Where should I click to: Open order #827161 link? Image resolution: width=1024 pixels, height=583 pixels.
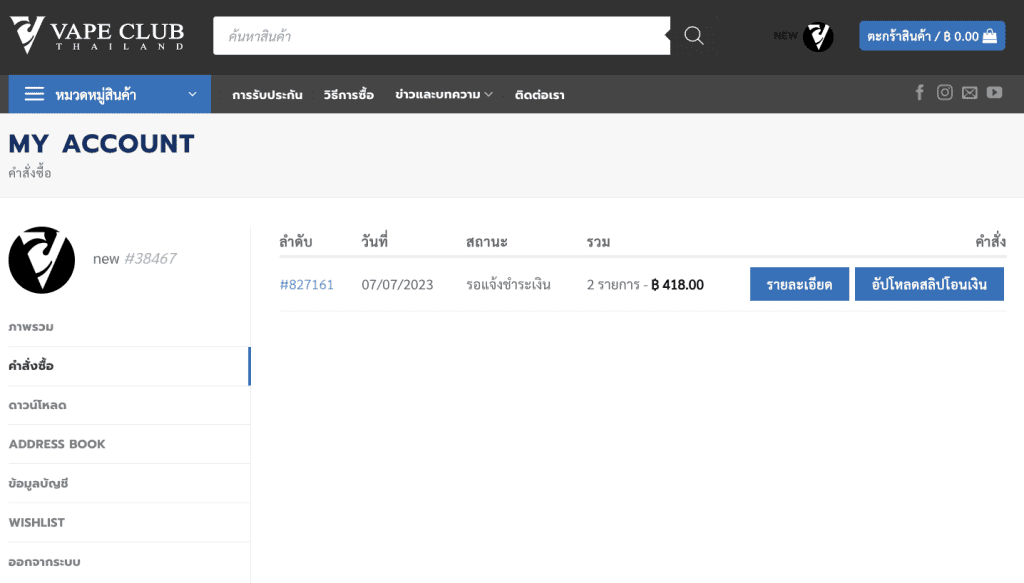pos(307,284)
